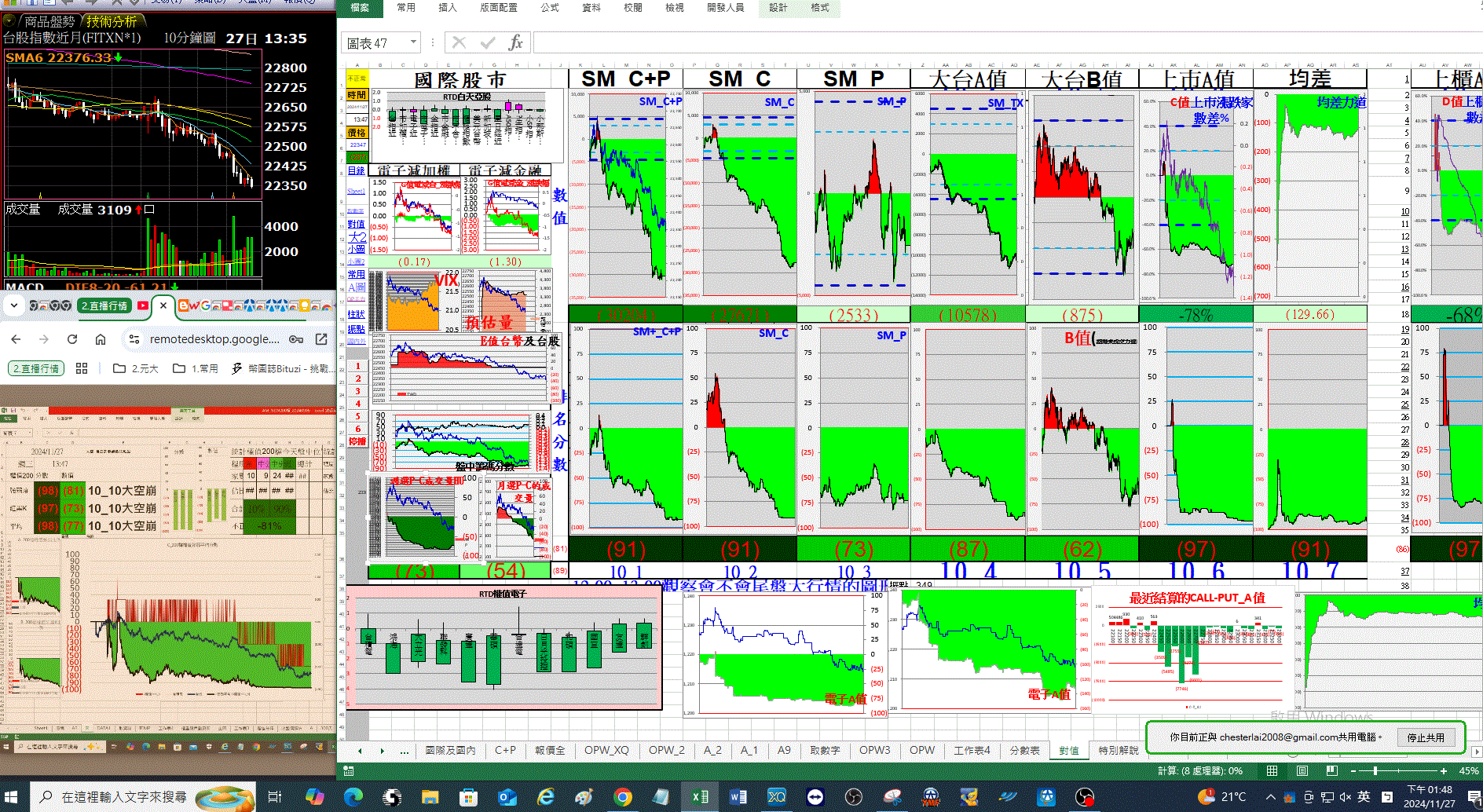The image size is (1483, 812).
Task: Click the 技術分析 tab in trading window
Action: pos(112,21)
